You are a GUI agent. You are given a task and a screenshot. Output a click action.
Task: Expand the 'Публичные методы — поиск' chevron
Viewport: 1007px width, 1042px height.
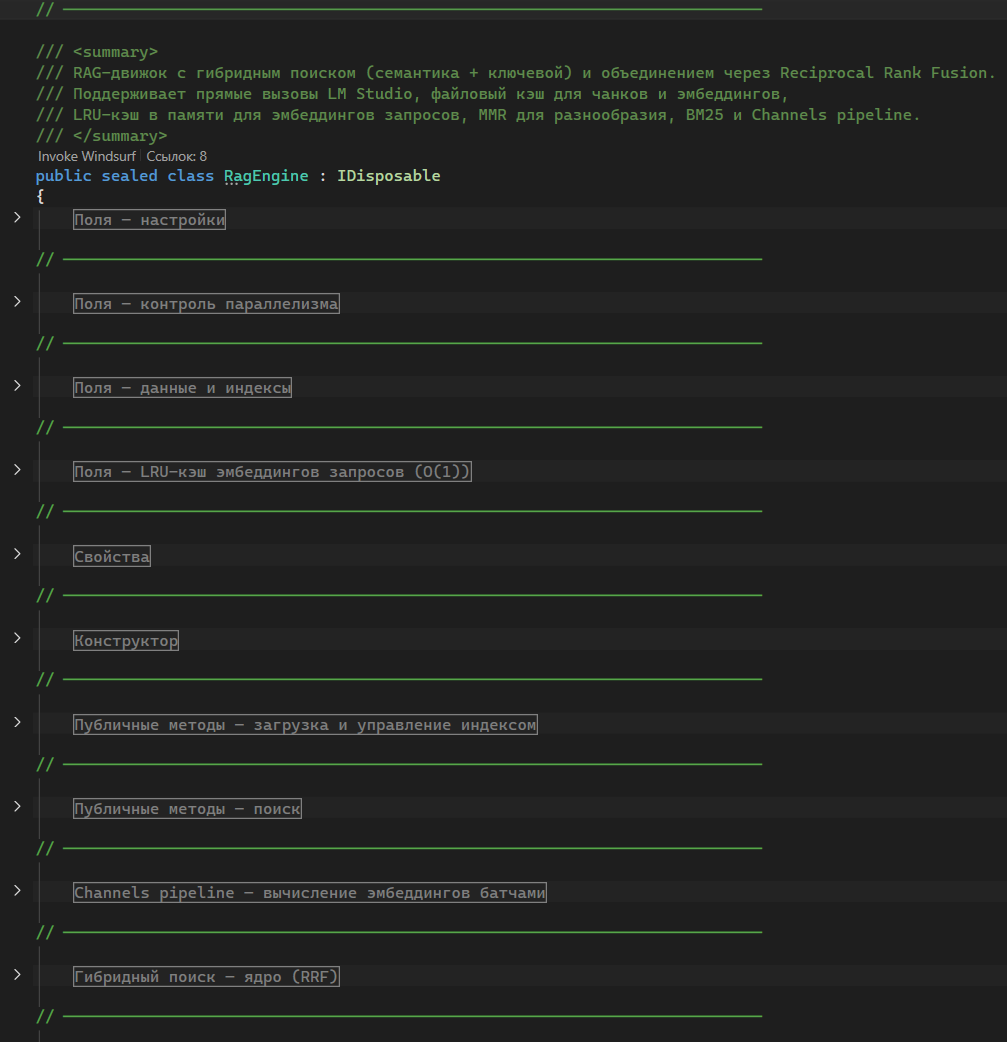(17, 805)
